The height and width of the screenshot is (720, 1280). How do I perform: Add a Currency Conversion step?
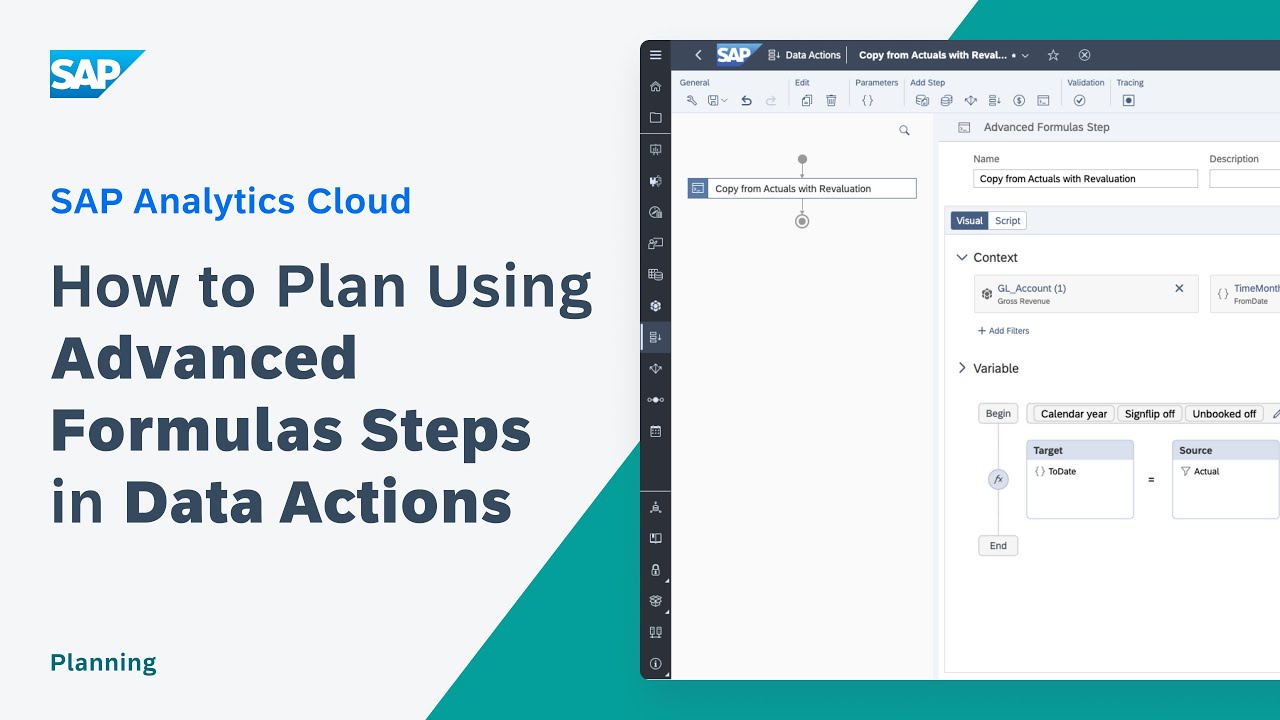coord(1019,100)
